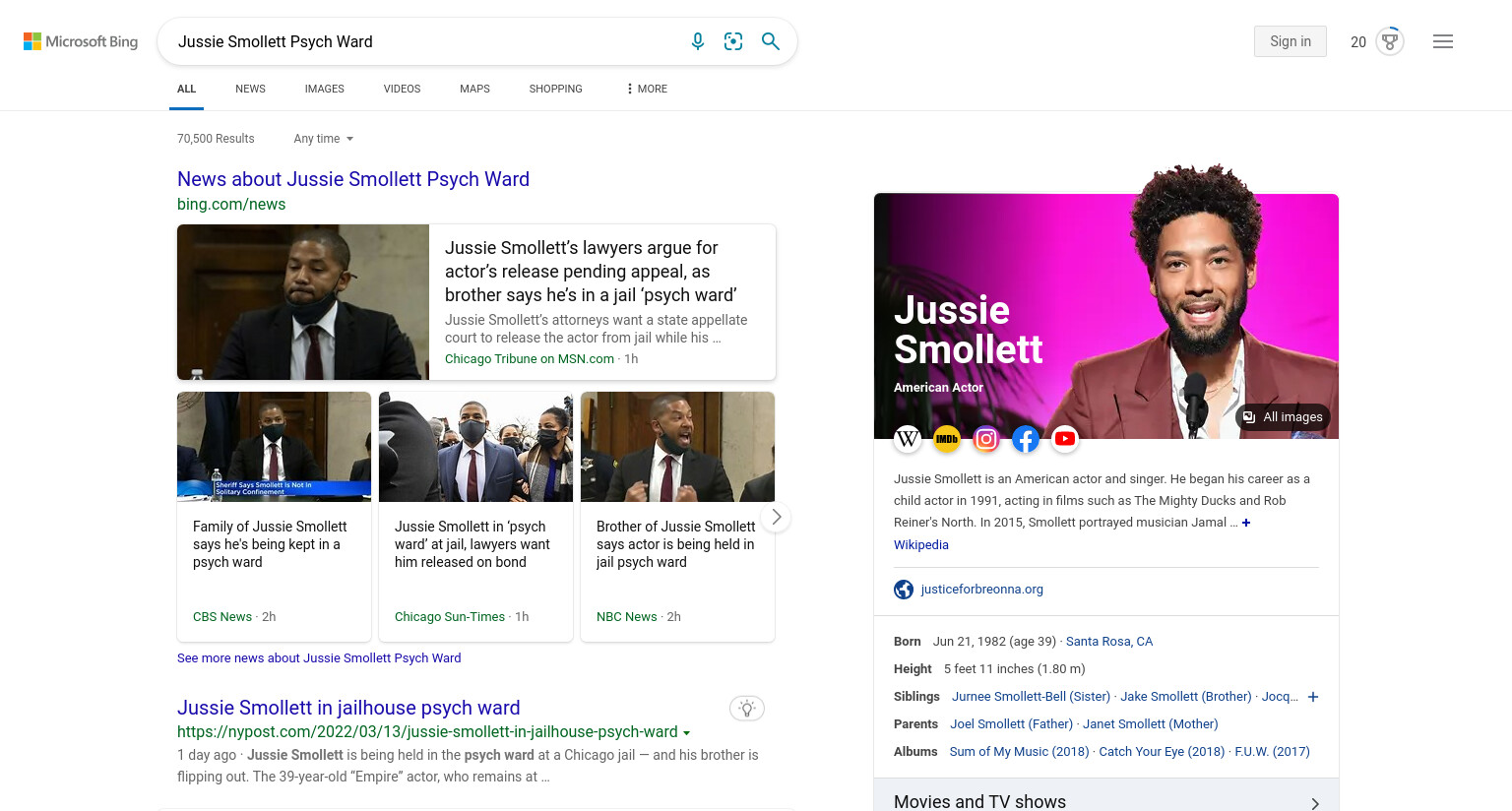The height and width of the screenshot is (811, 1512).
Task: Visit the justiceforbreonna.org link
Action: point(981,590)
